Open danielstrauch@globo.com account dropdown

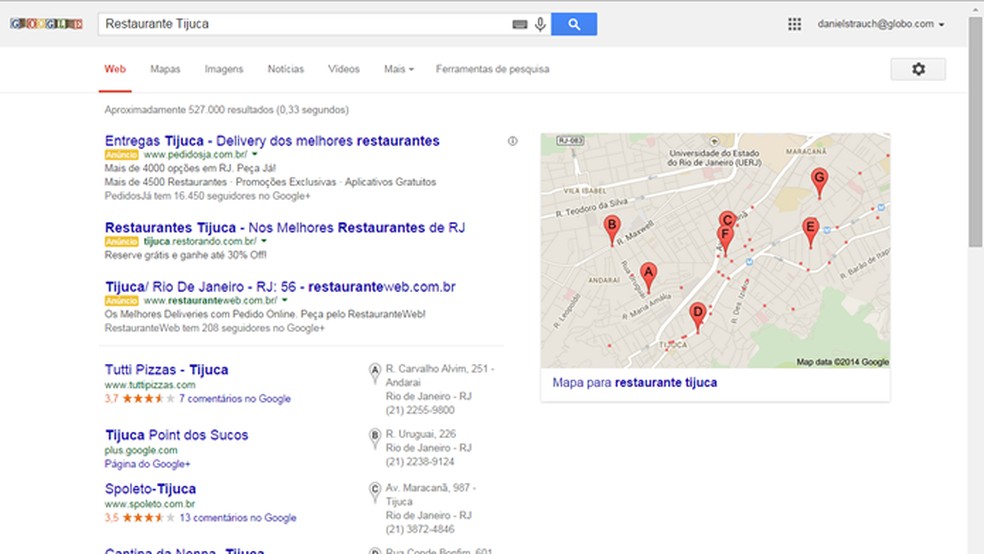(x=880, y=24)
